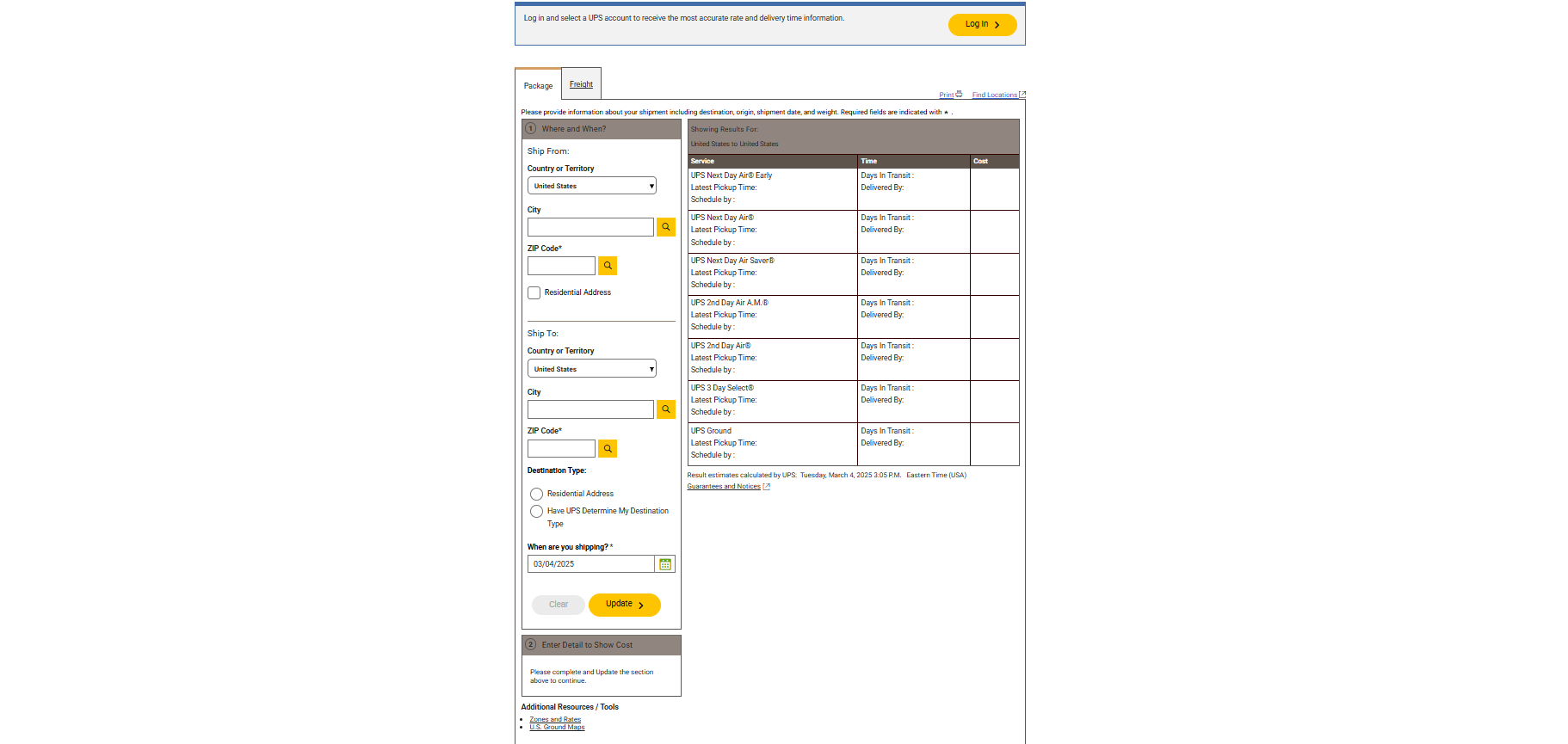Click the UPS 3 Day Select® service row
Viewport: 1568px width, 744px height.
853,402
